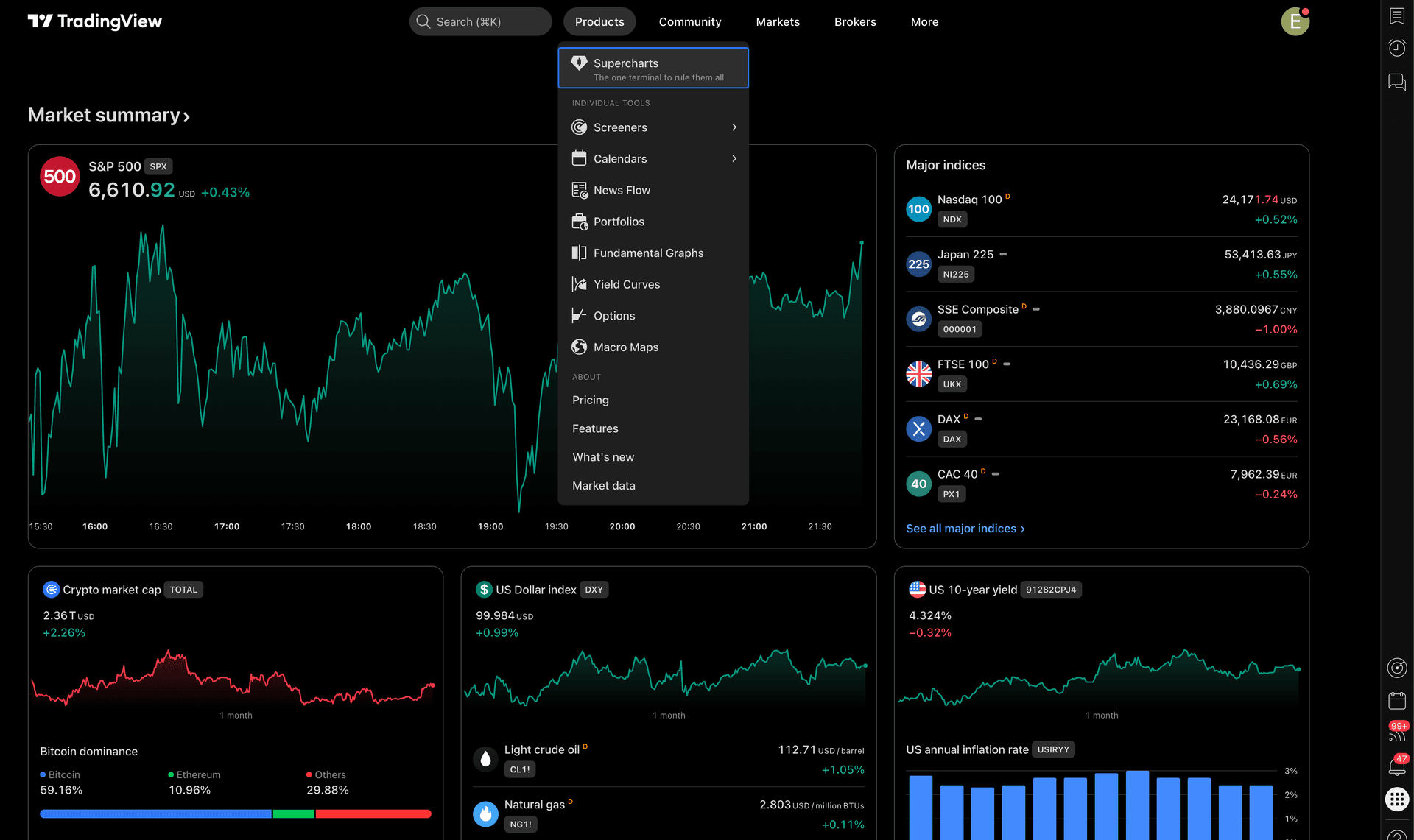Click the search field at the top

[479, 21]
